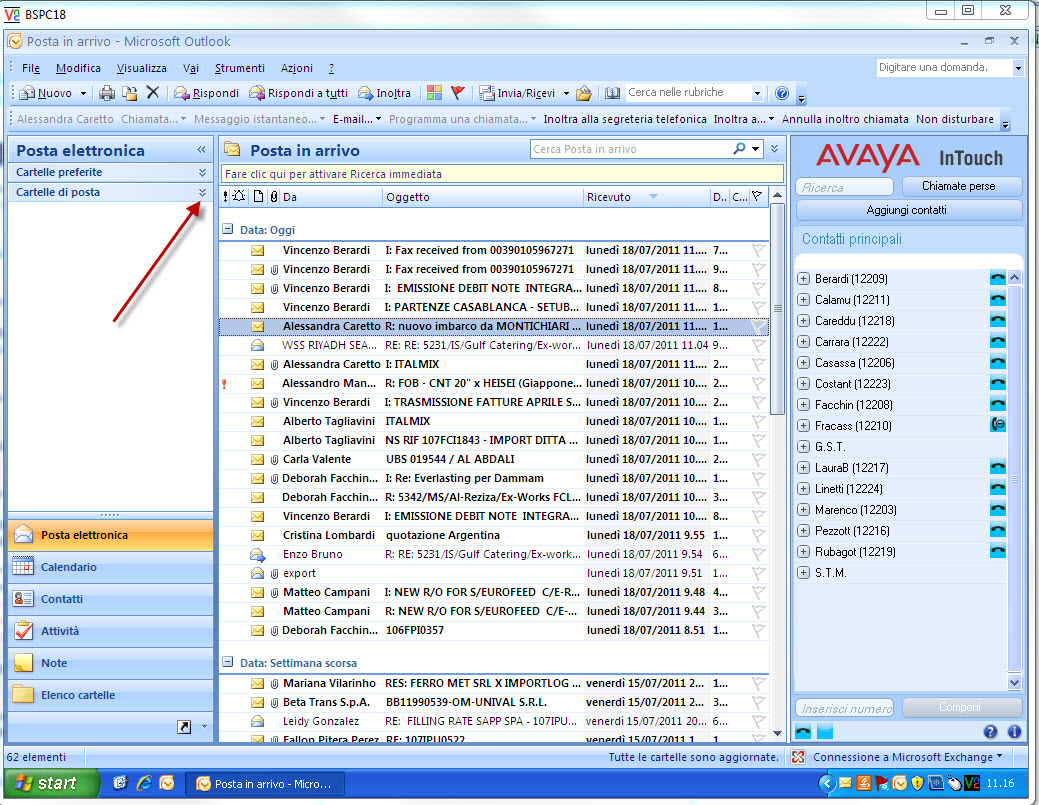Click call icon next to Fracass (12210)
Viewport: 1039px width, 805px height.
point(997,425)
